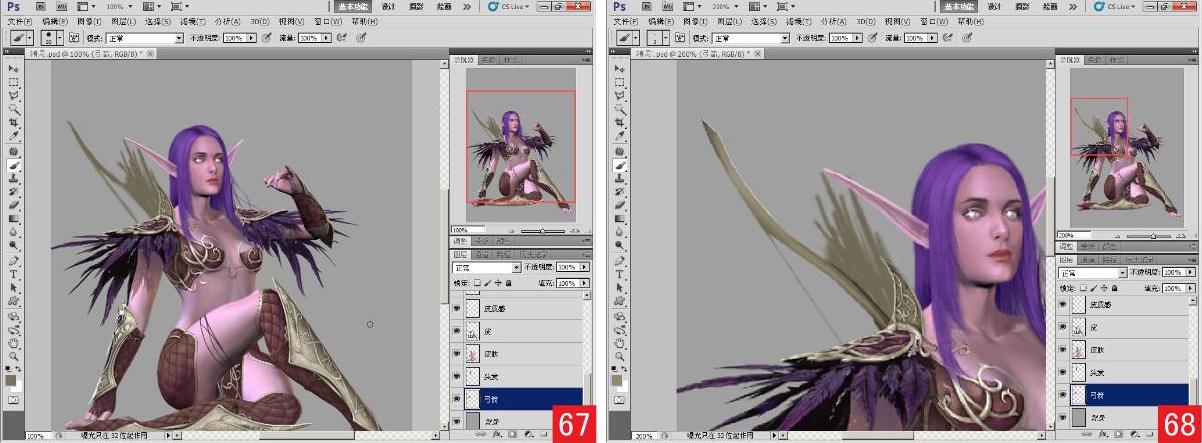The width and height of the screenshot is (1202, 443).
Task: Open layer blend mode dropdown in left Layers panel
Action: (487, 268)
